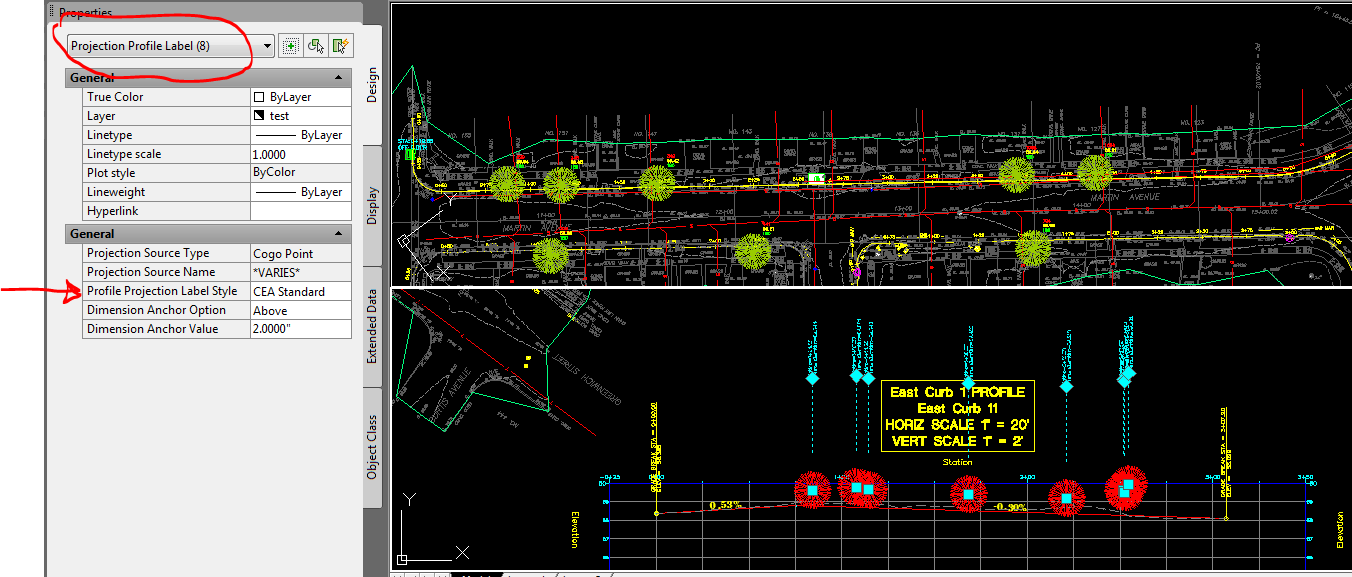This screenshot has width=1352, height=577.
Task: Switch to the Display tab
Action: click(x=372, y=205)
